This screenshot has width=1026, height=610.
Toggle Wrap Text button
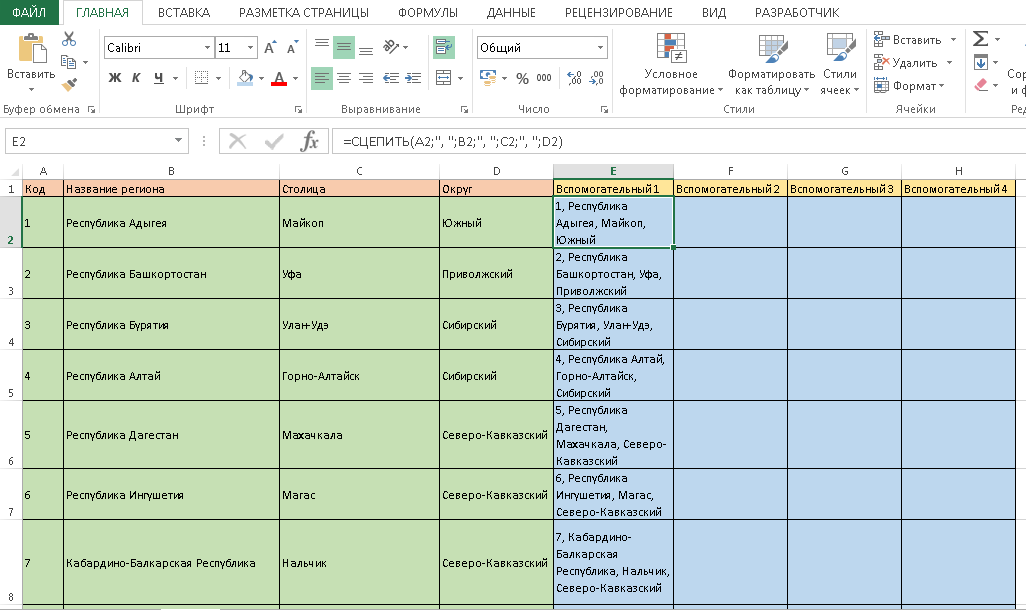(x=444, y=47)
